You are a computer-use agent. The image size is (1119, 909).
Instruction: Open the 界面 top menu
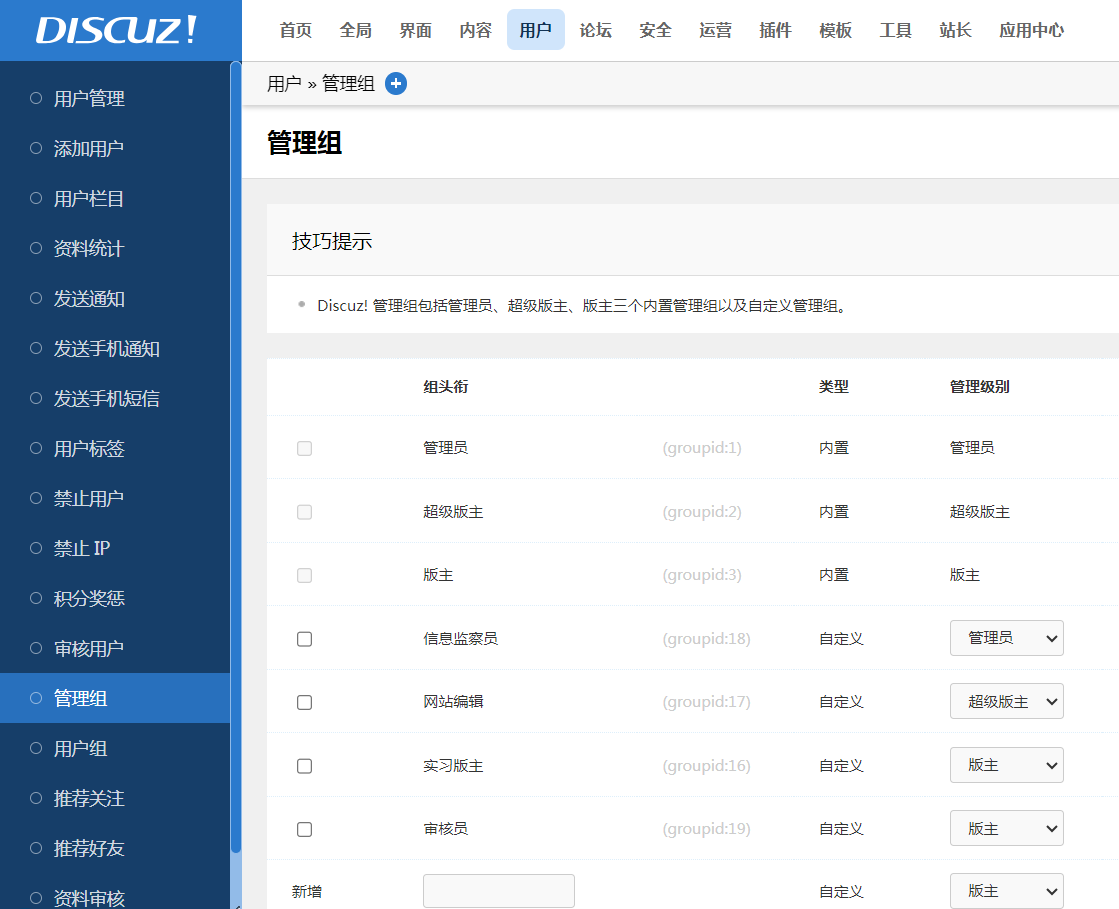tap(416, 30)
